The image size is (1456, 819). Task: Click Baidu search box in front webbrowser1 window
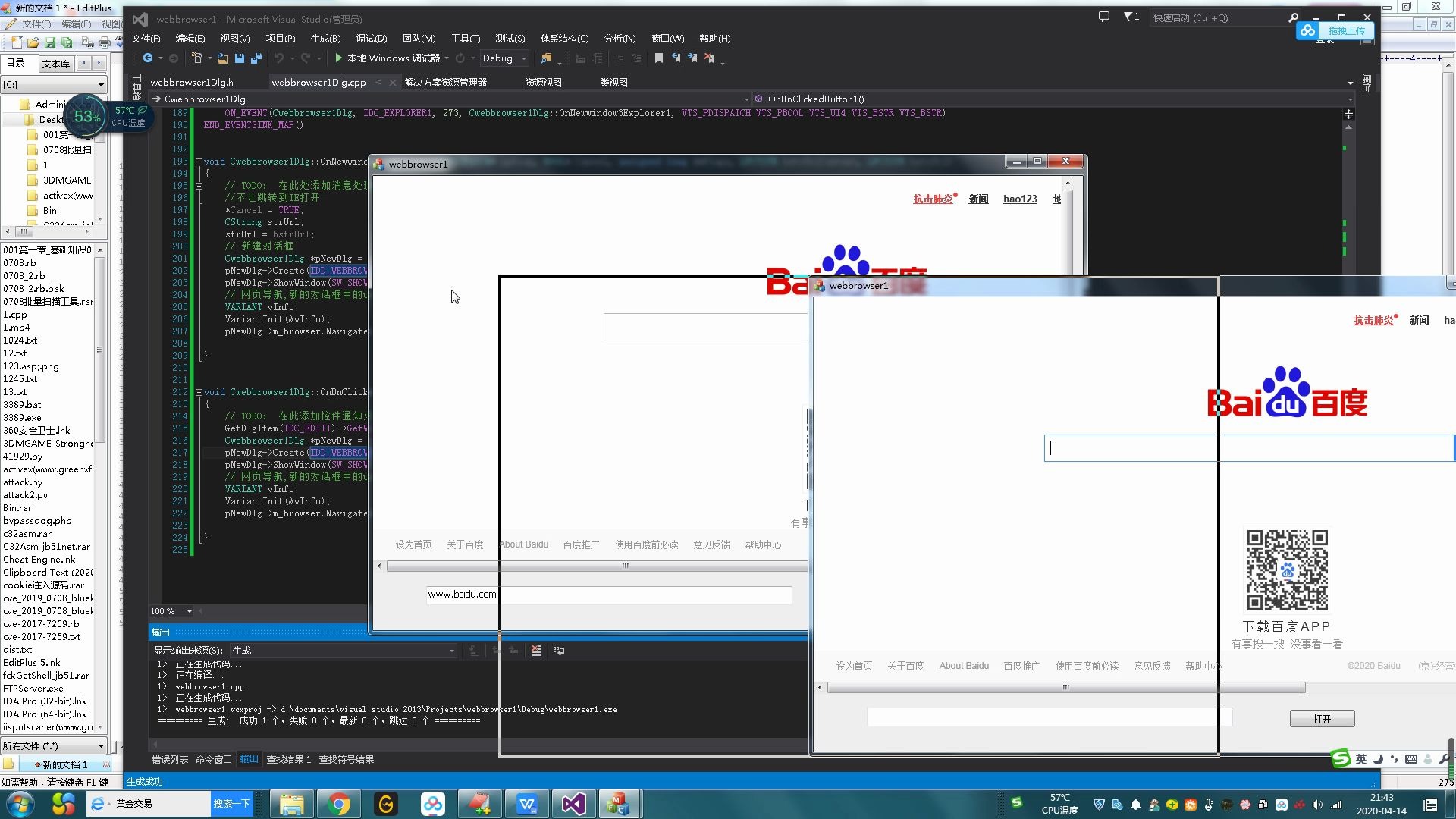(1249, 448)
